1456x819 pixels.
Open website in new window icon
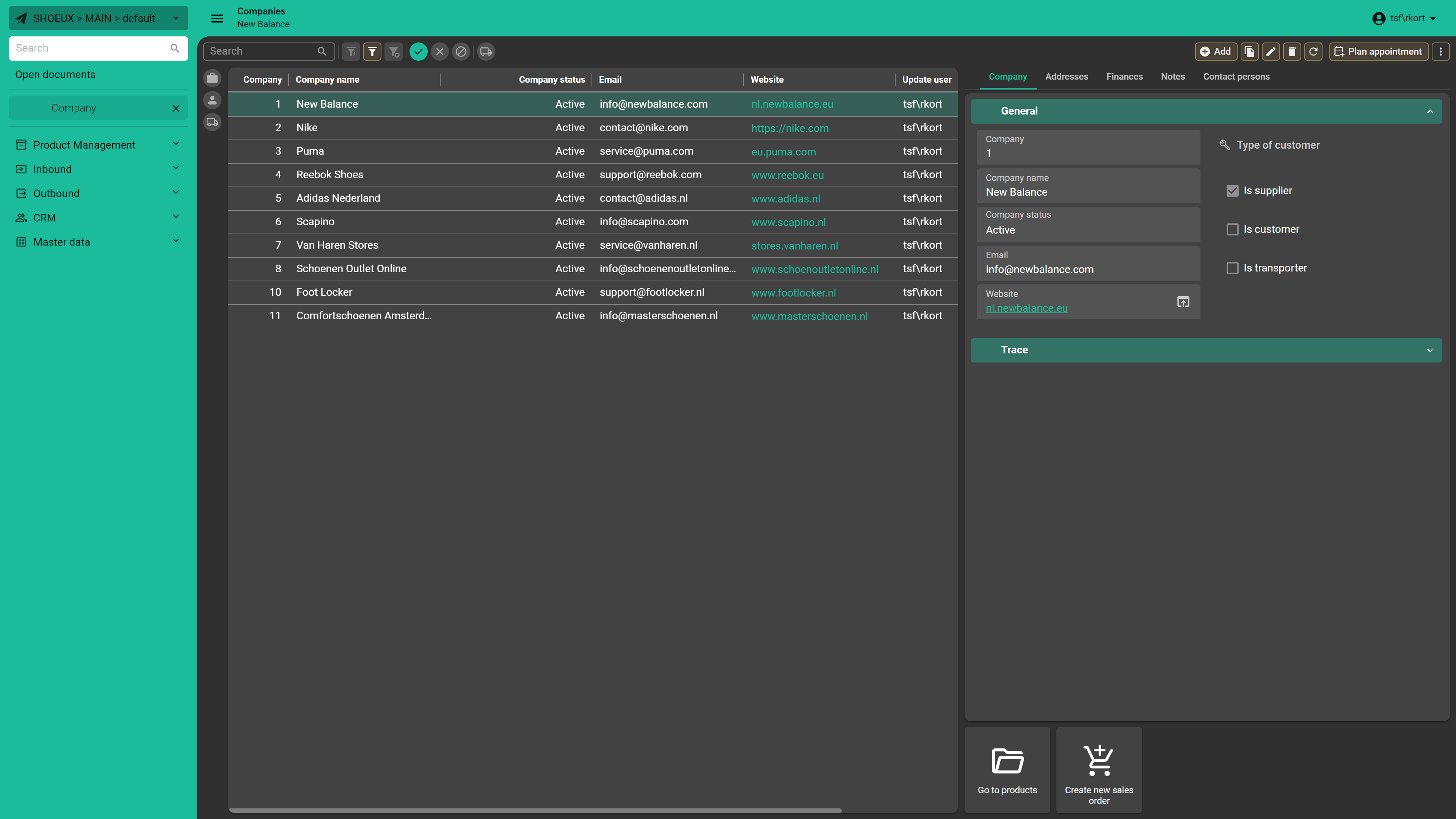[x=1183, y=302]
